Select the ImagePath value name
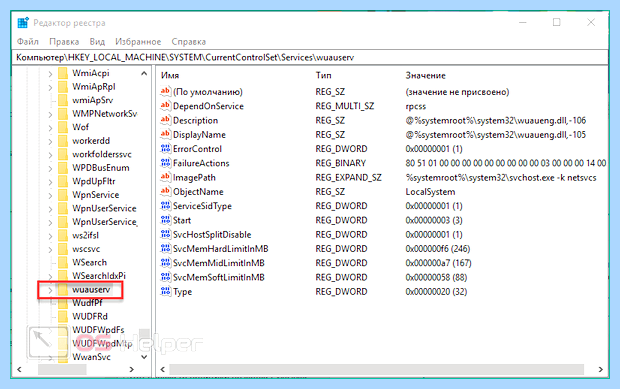The image size is (620, 389). coord(194,178)
